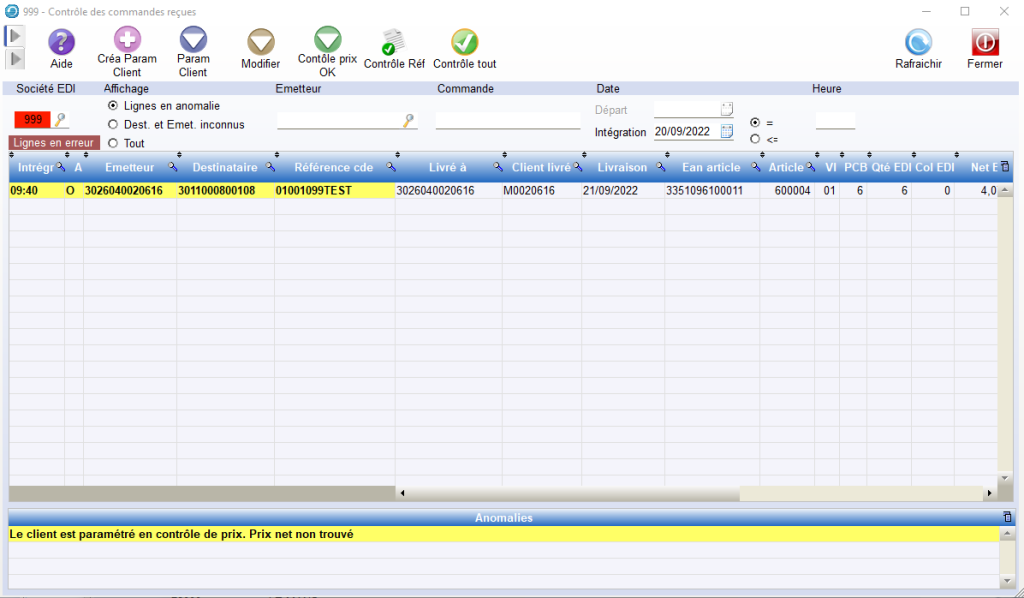Open the Départ date calendar picker
1024x598 pixels.
[x=727, y=109]
